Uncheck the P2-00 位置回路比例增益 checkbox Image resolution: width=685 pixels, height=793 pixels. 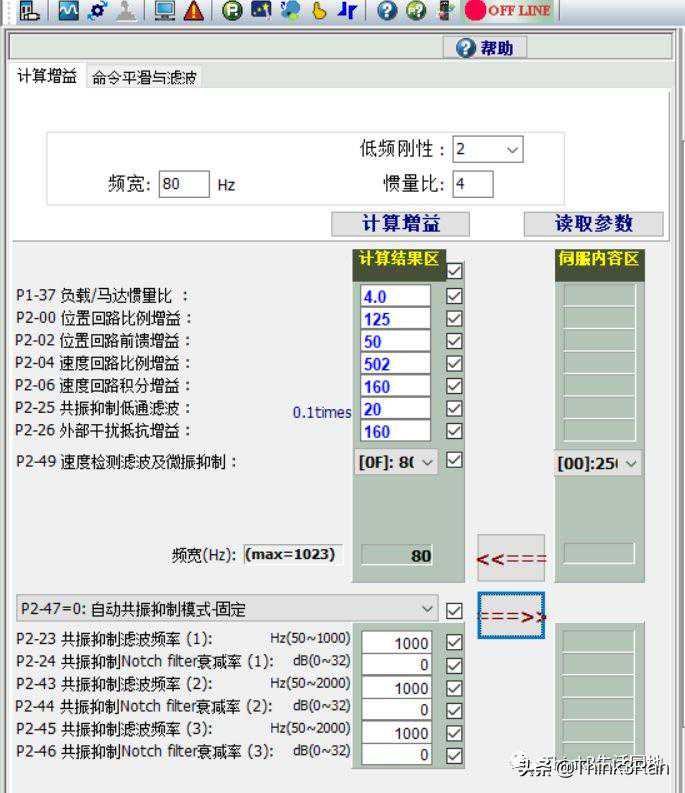454,319
